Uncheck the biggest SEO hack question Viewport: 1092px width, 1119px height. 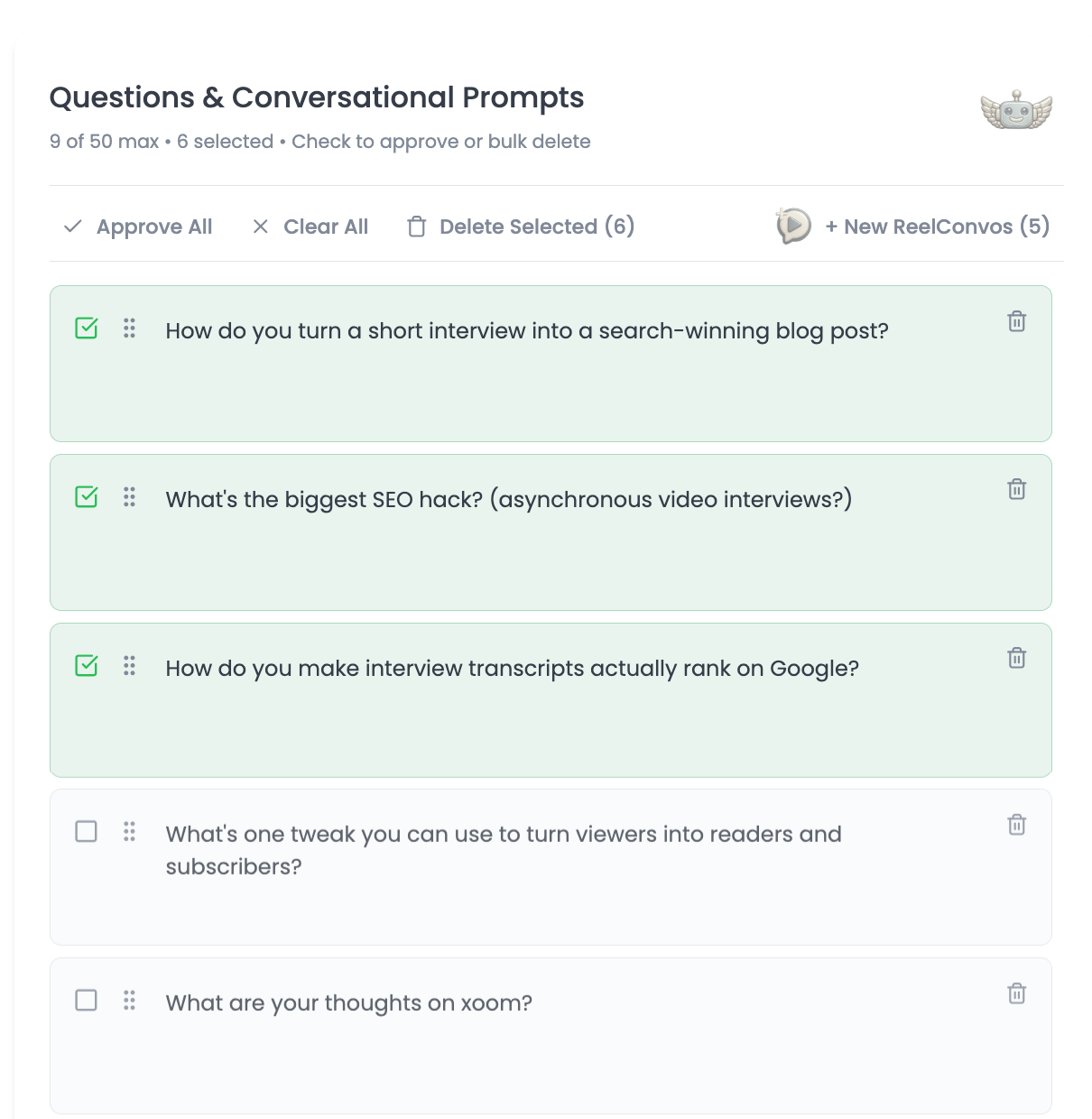87,497
